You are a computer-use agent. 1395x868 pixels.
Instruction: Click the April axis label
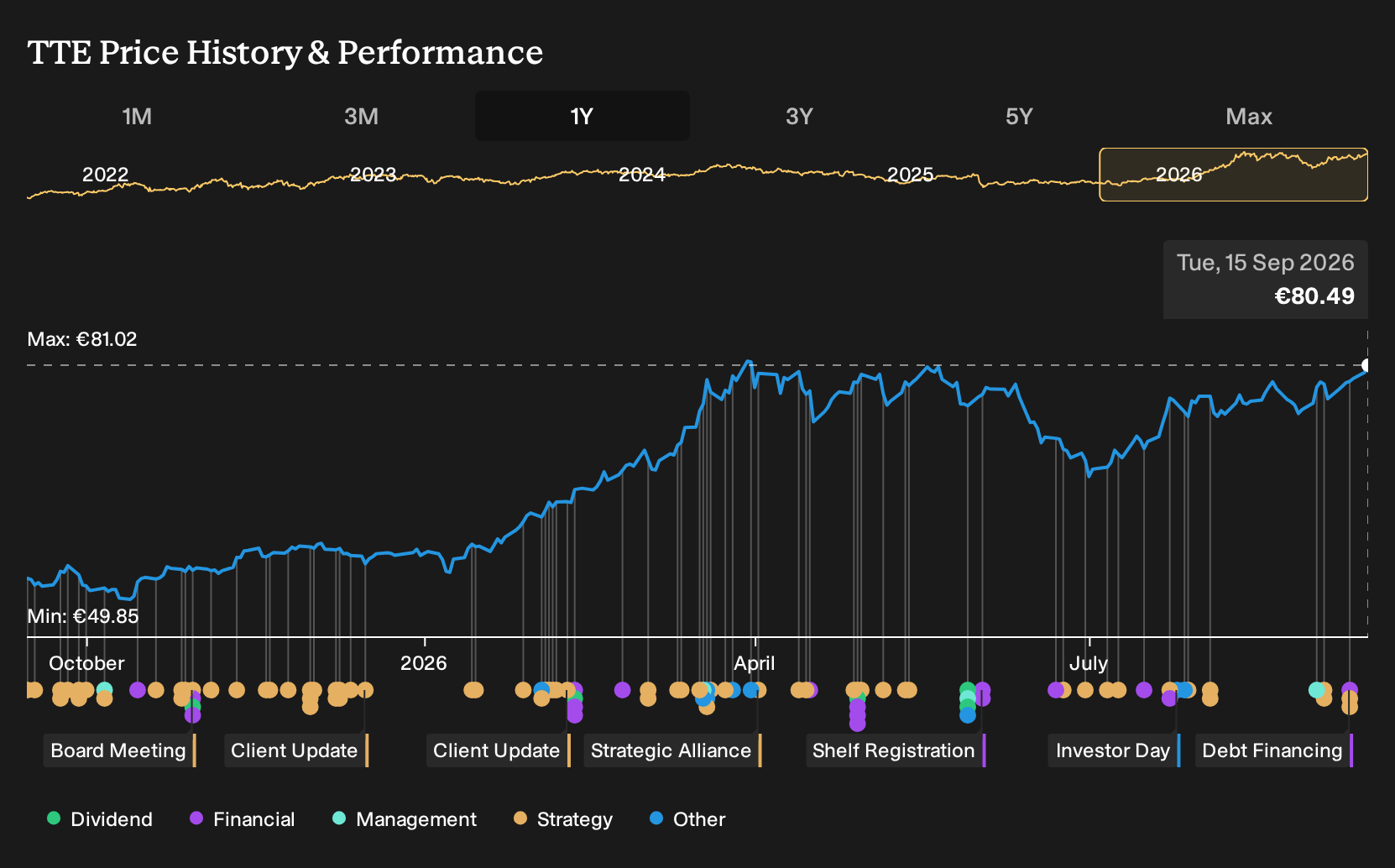[755, 663]
